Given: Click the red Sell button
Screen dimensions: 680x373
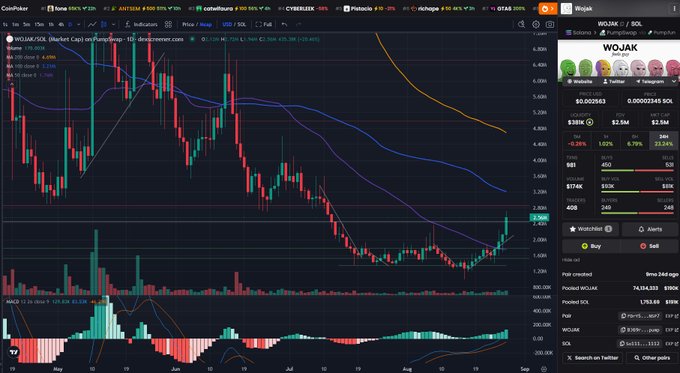Looking at the screenshot, I should 649,246.
